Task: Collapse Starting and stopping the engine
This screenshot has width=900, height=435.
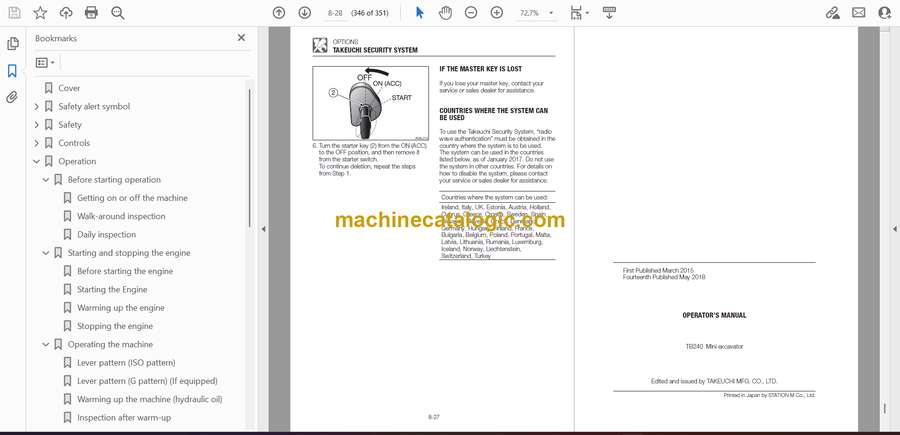Action: 46,253
